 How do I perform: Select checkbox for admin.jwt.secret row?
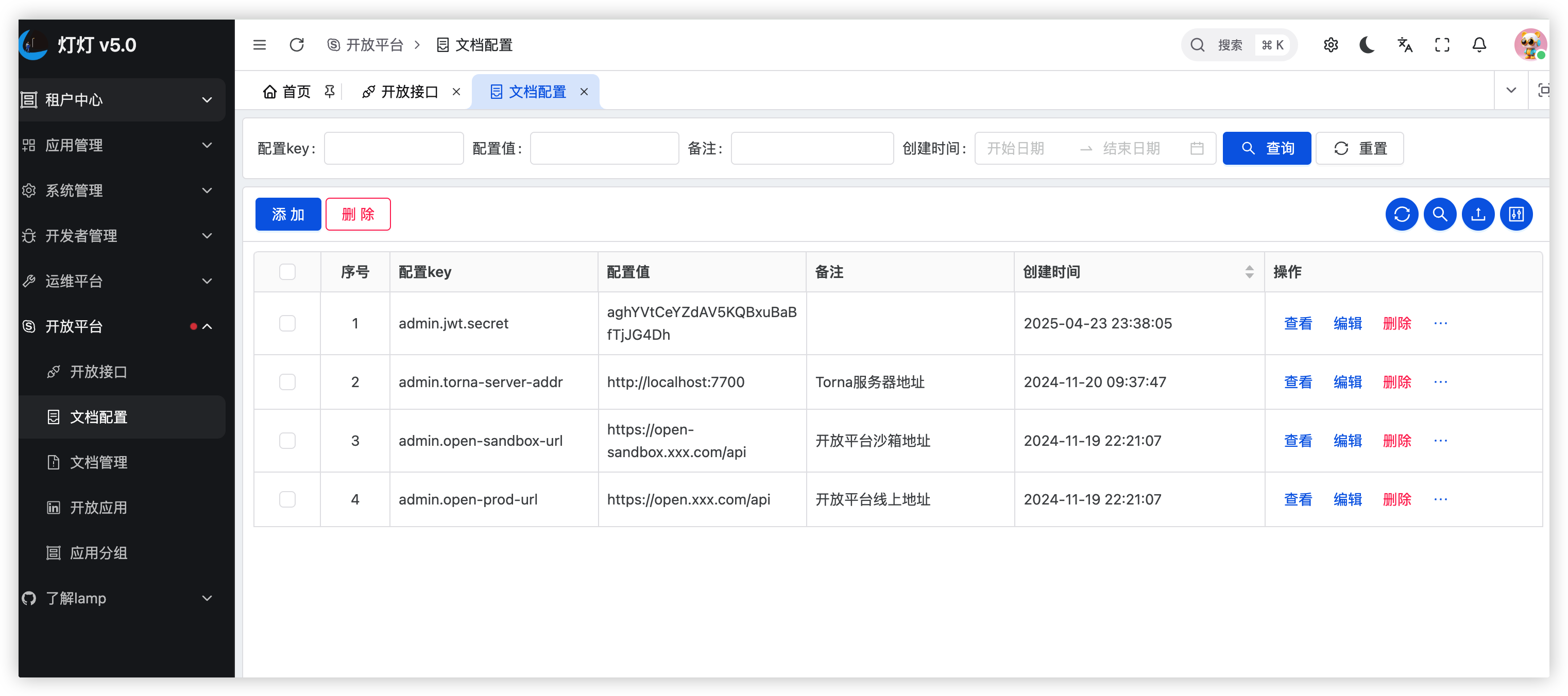pos(287,323)
